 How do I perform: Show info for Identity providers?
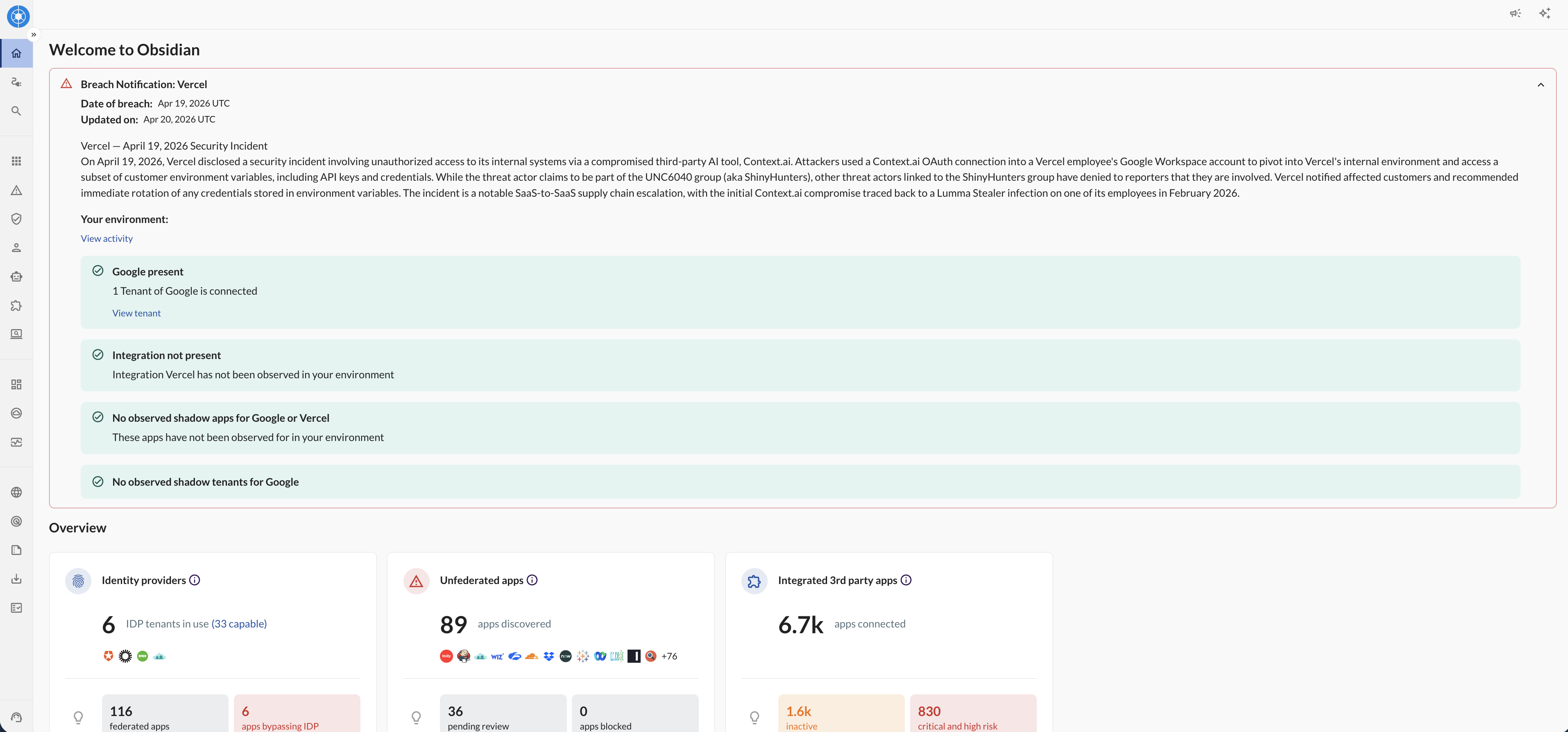[x=195, y=580]
